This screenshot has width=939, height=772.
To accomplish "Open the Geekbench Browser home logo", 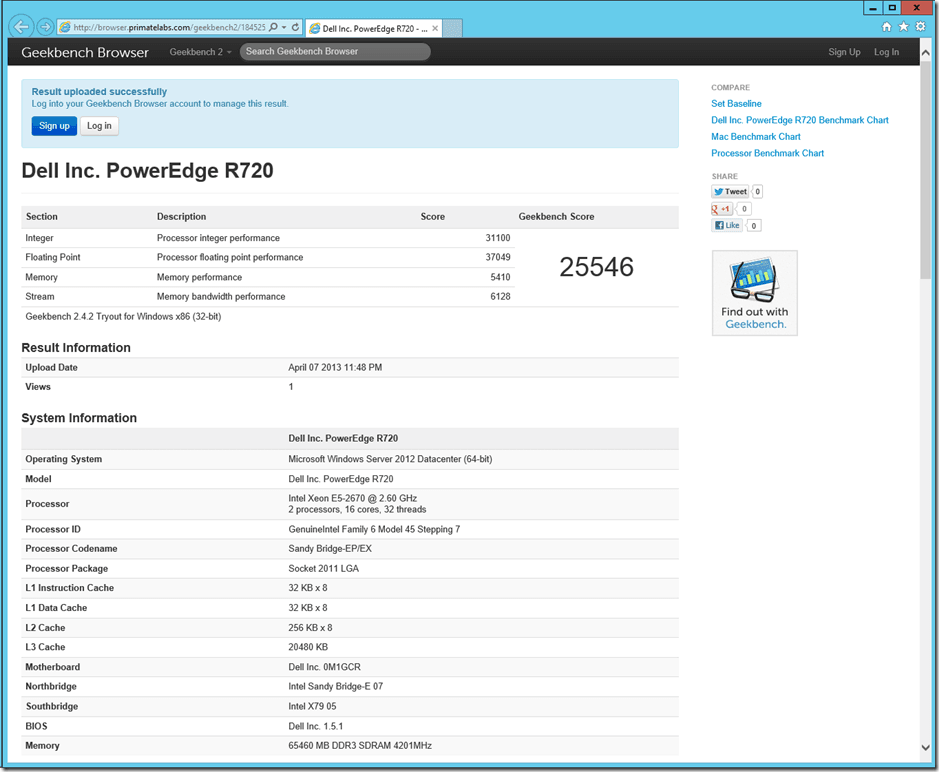I will pos(85,52).
